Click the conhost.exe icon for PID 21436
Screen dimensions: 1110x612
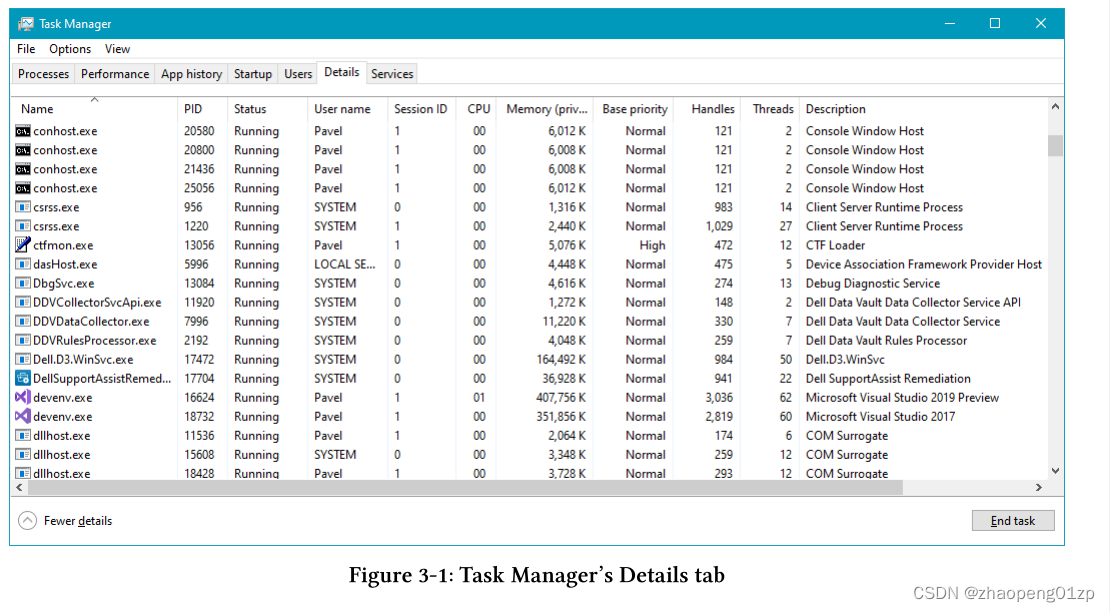click(x=23, y=169)
